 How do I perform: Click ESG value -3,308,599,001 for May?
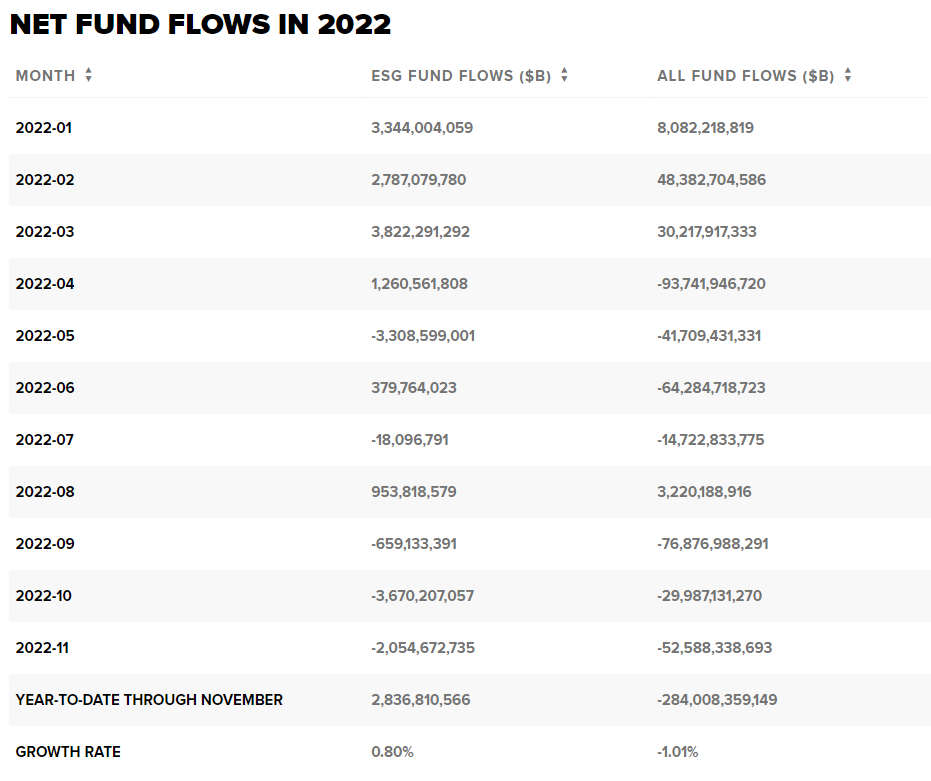423,336
